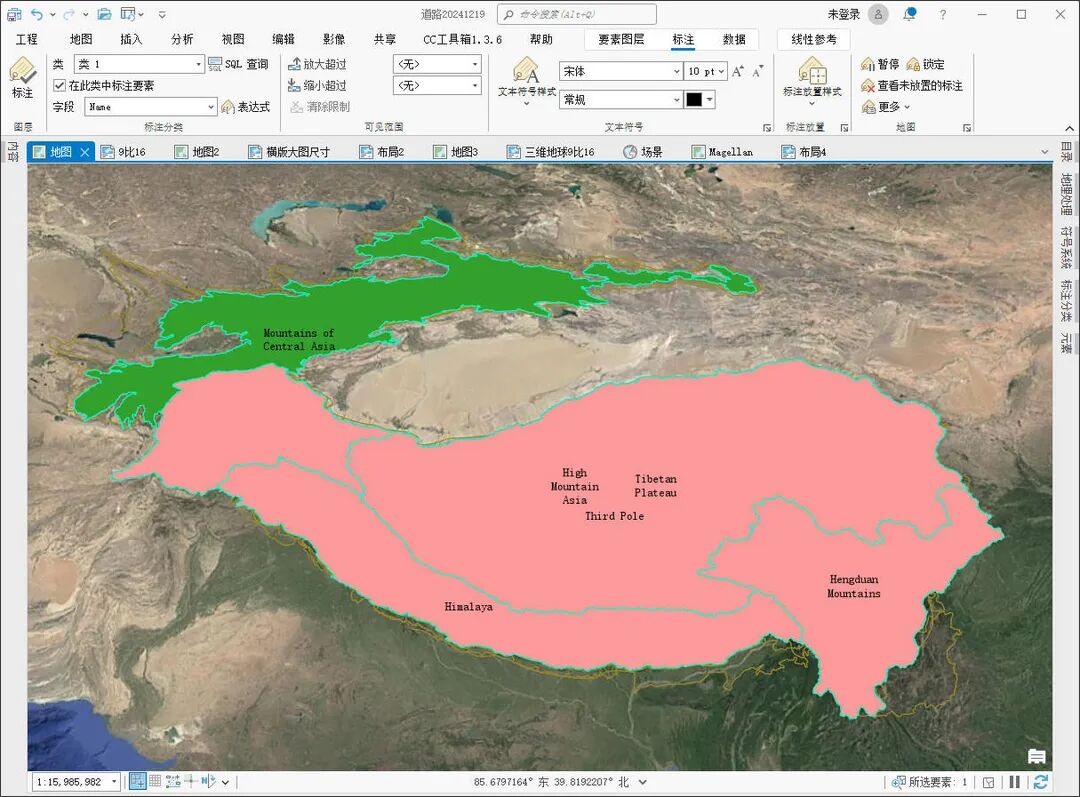Lock labels with 锁定
Screen dimensions: 1080x797
925,64
